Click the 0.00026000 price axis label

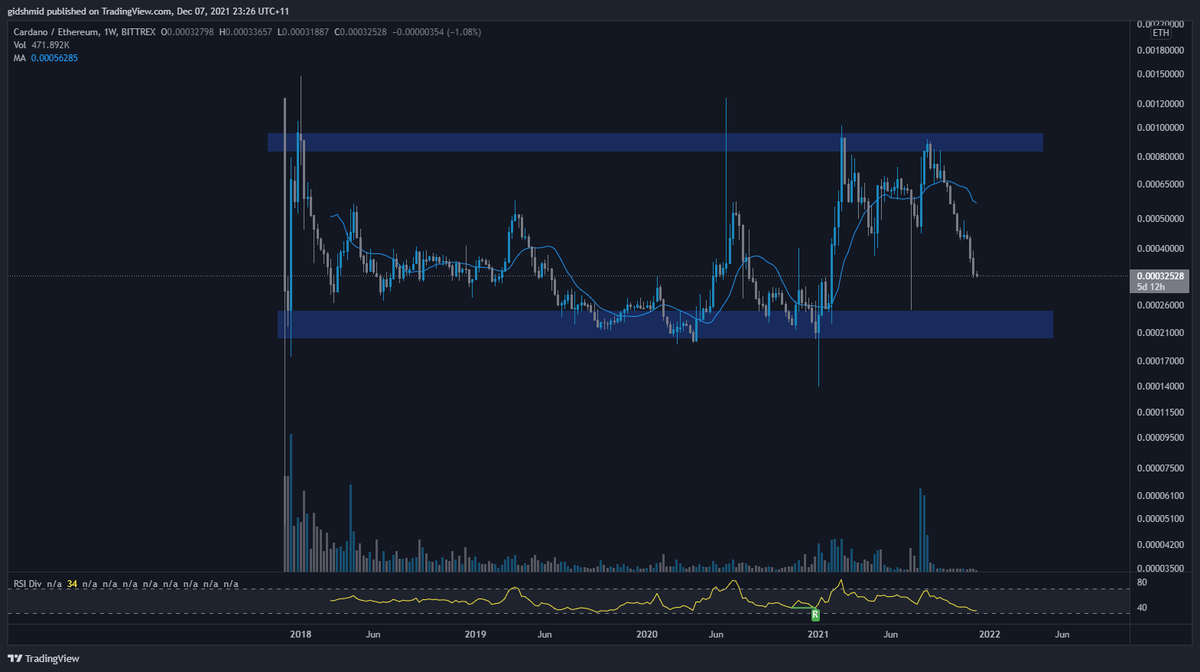click(1160, 305)
